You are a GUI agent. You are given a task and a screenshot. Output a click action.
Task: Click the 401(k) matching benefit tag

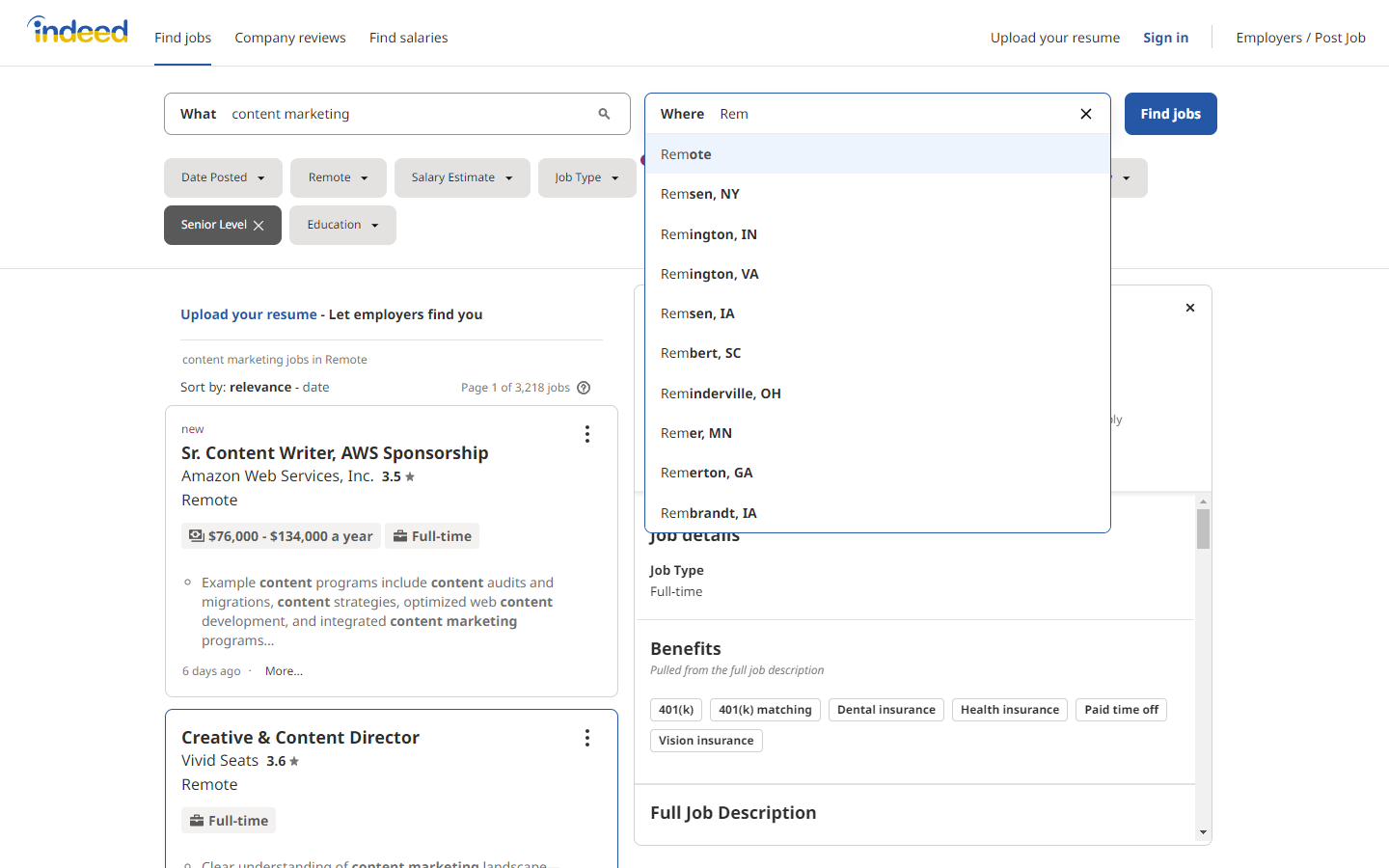click(x=765, y=710)
